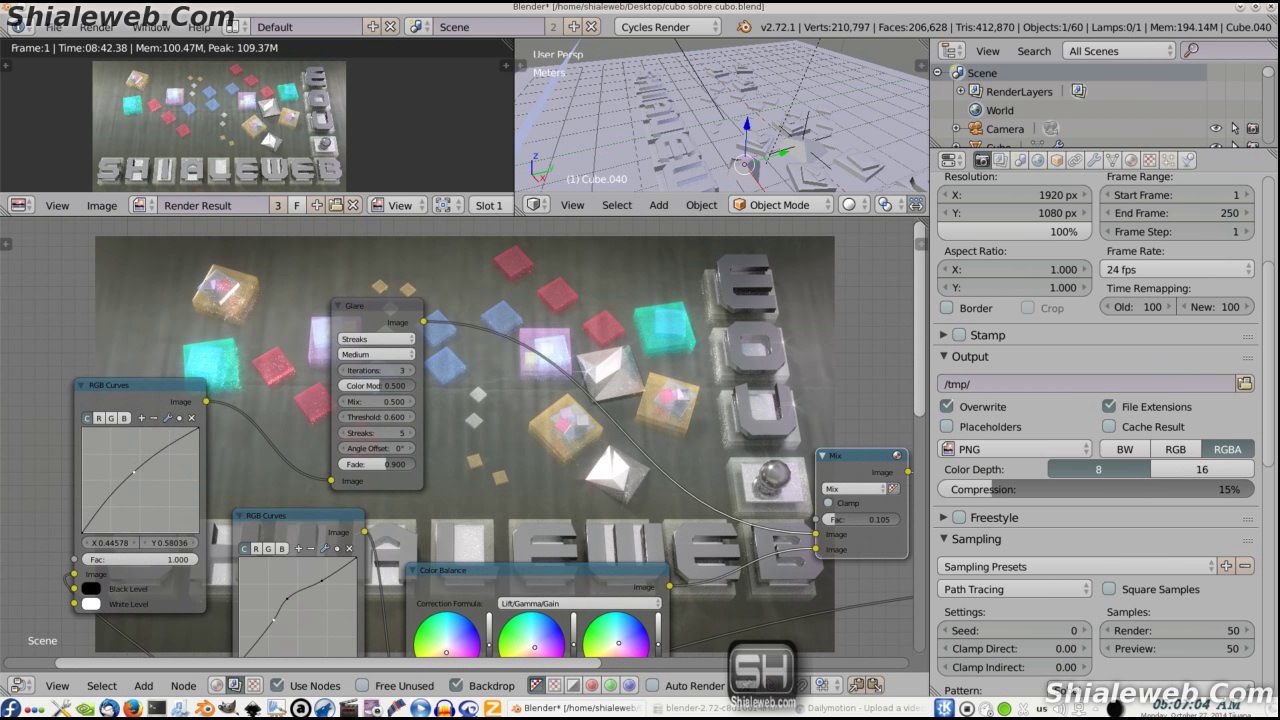
Task: Open the Search menu in outliner
Action: tap(1034, 51)
